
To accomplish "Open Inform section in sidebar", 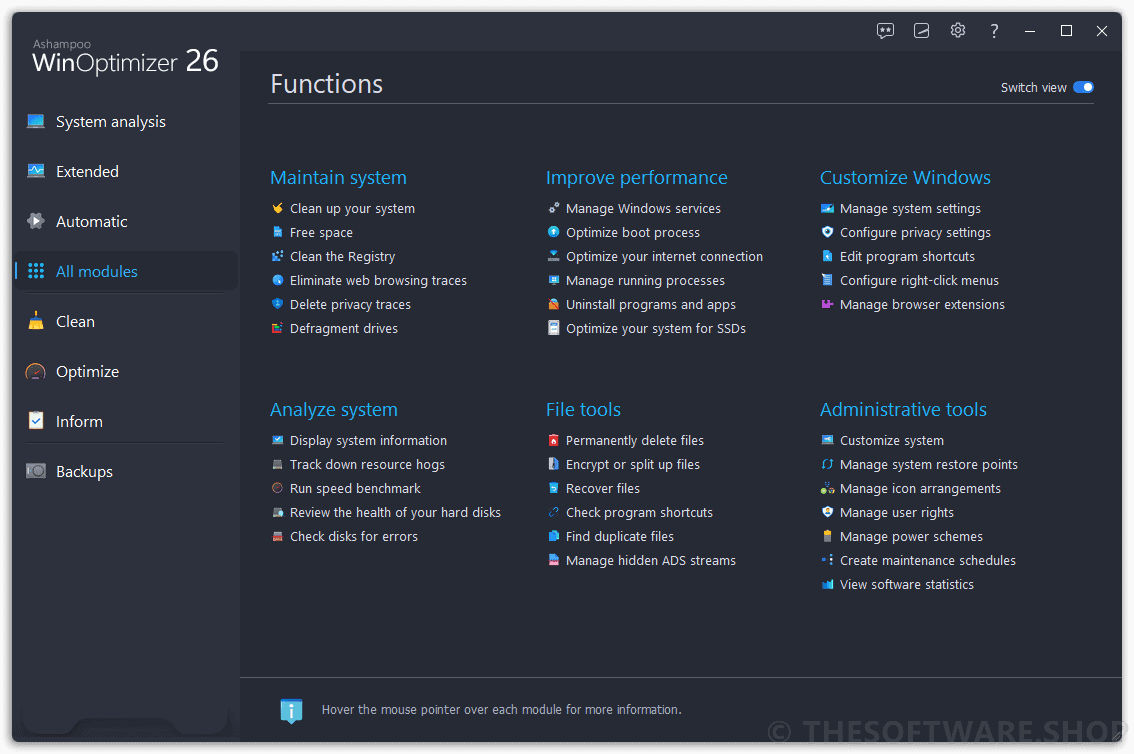I will (x=126, y=421).
